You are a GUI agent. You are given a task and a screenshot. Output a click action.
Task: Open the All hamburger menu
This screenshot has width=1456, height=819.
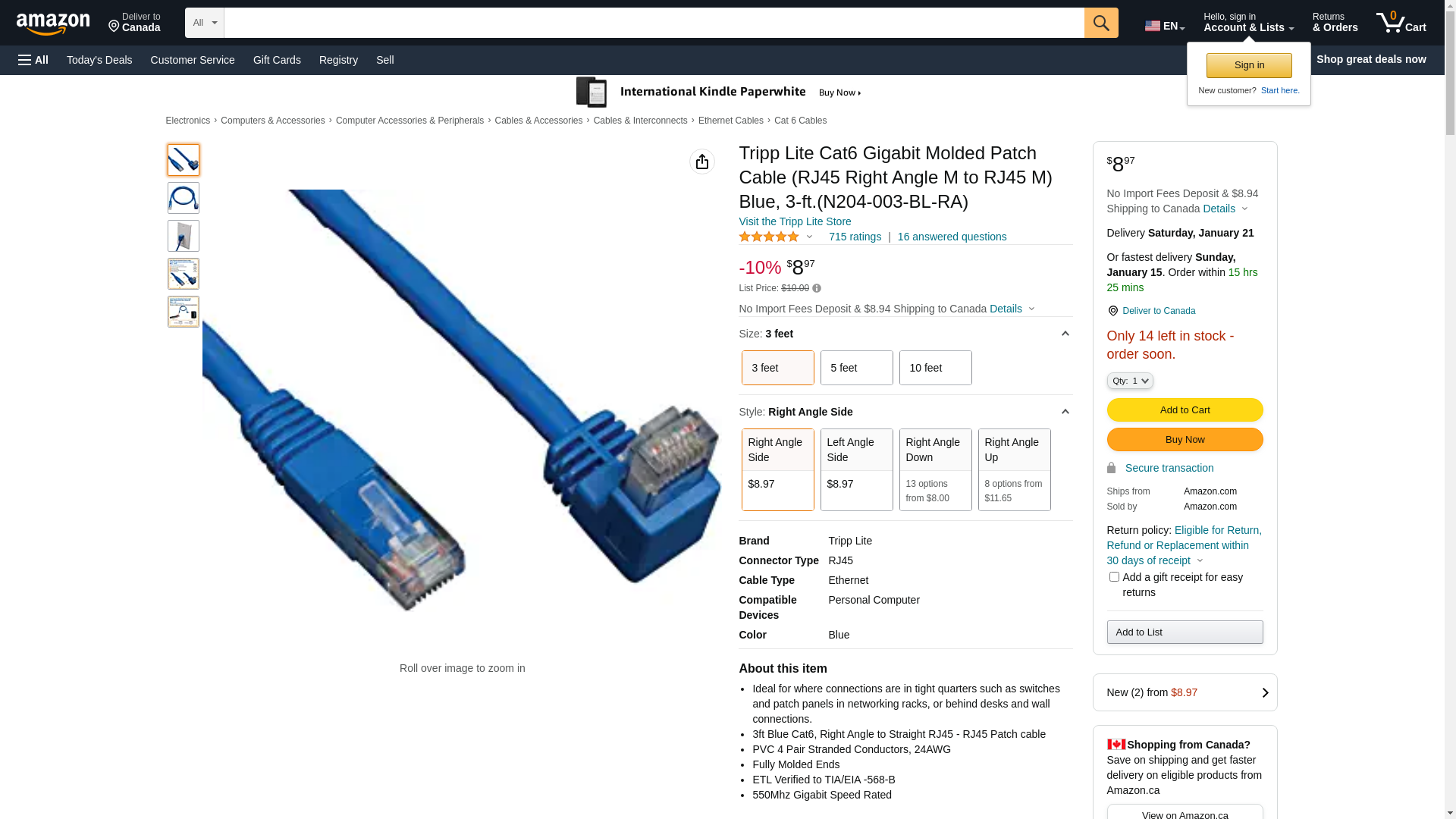33,60
